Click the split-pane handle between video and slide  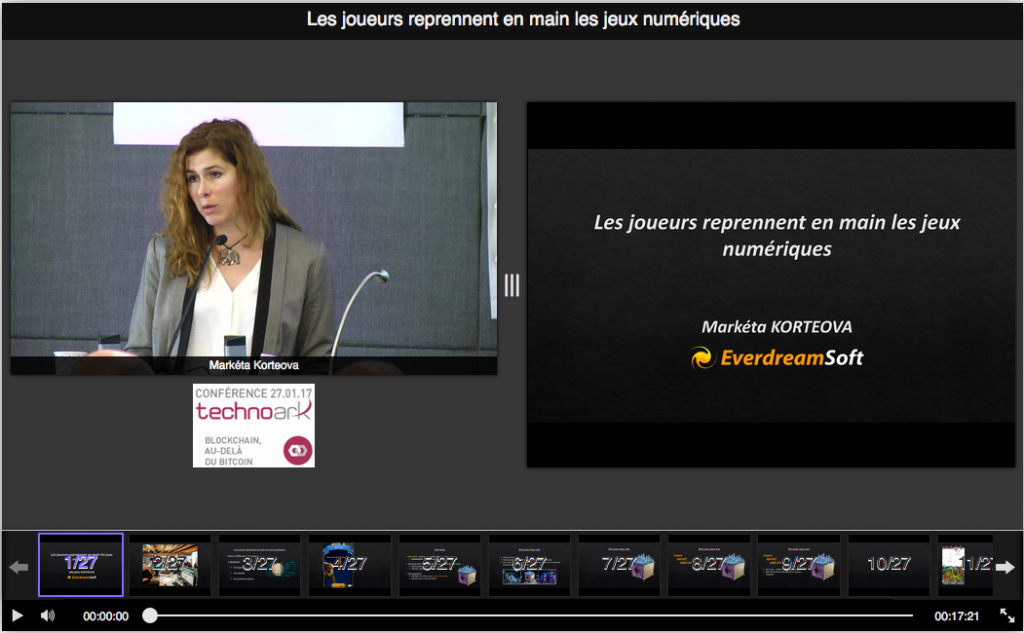click(512, 285)
